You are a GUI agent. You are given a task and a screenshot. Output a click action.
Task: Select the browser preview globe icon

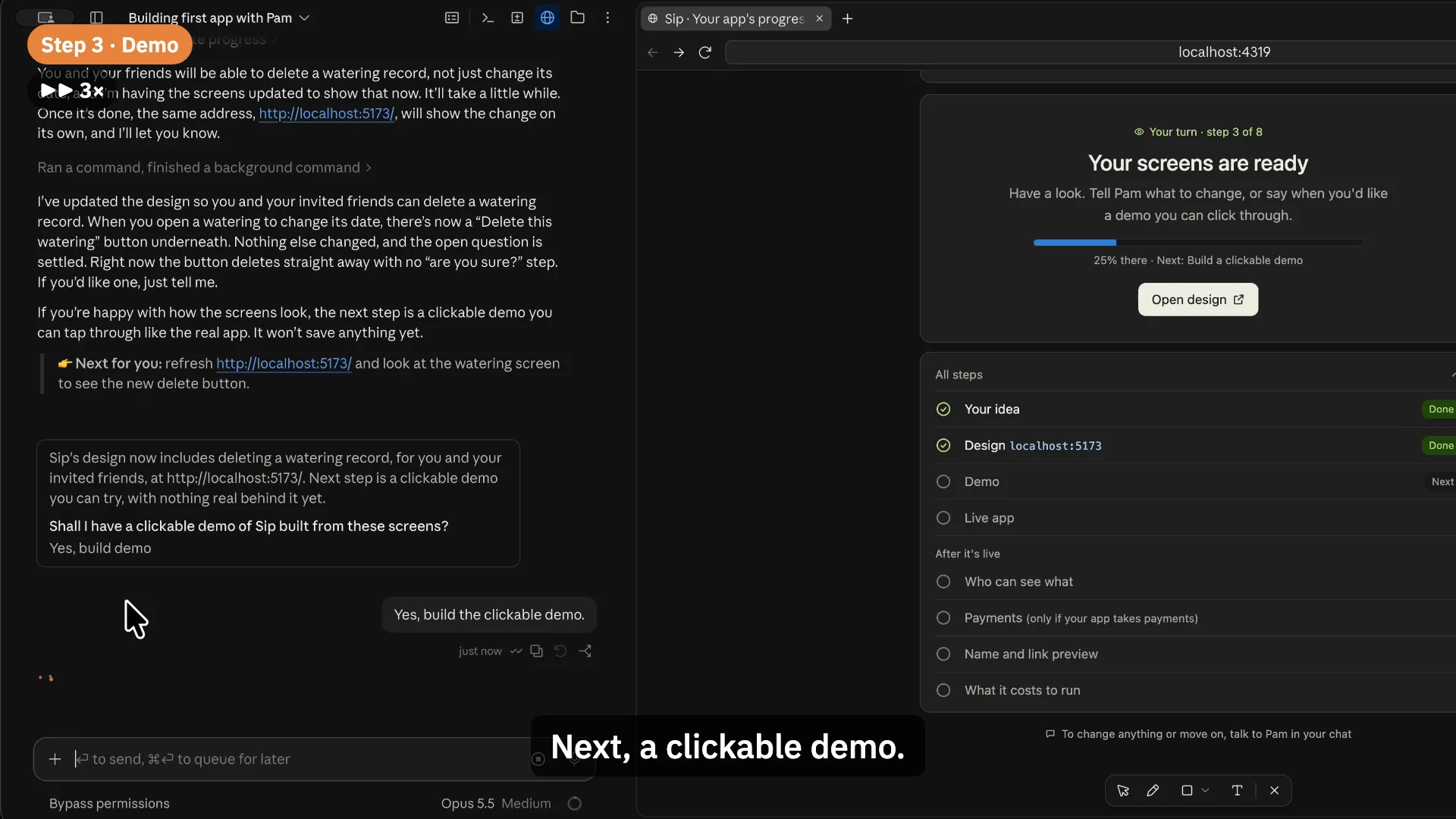(x=548, y=17)
